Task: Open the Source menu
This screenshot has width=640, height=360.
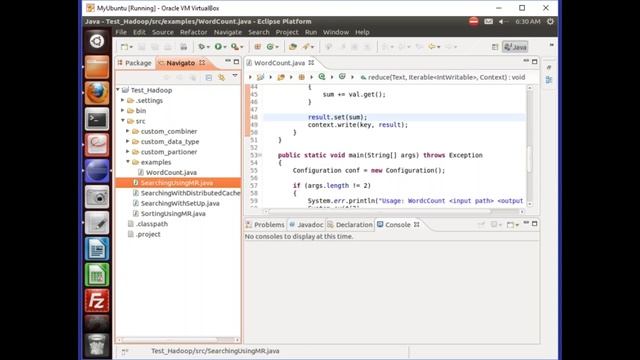Action: (163, 32)
